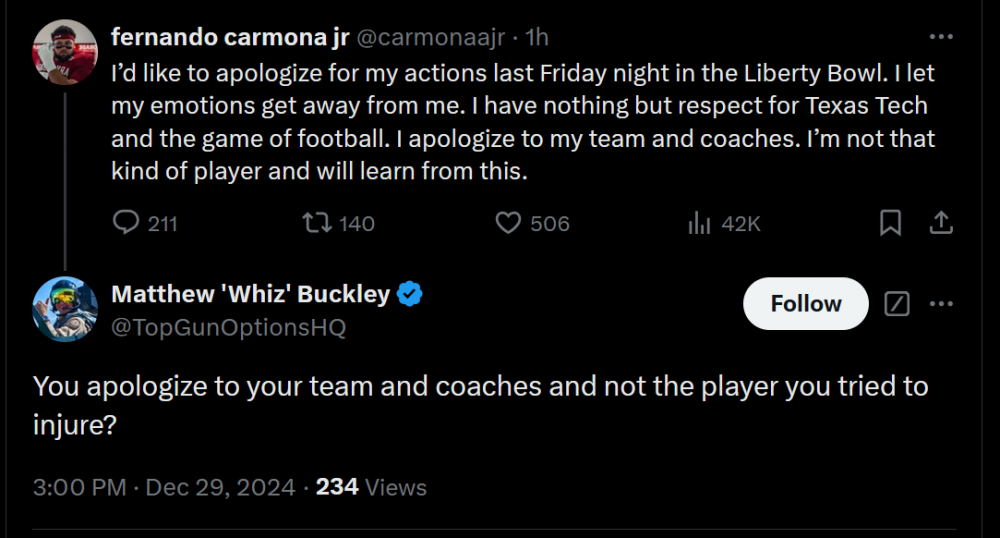Click the repost icon on Carmona's tweet
The width and height of the screenshot is (1000, 538).
[x=316, y=223]
